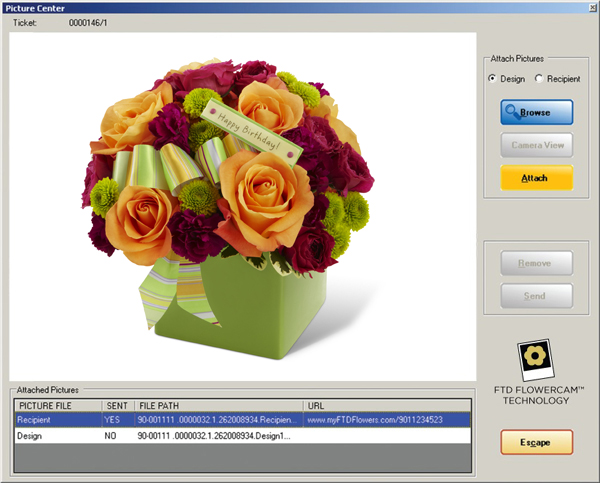Click the myFTDFlowers URL in the Recipient row
This screenshot has width=600, height=483.
[x=375, y=421]
